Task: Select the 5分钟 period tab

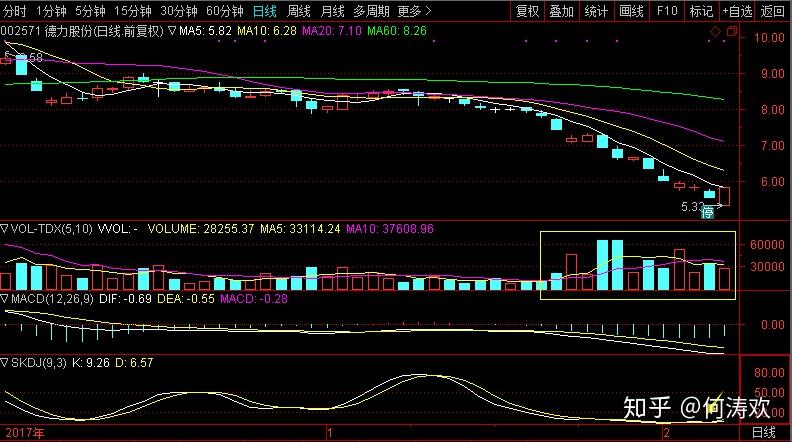Action: pyautogui.click(x=90, y=11)
